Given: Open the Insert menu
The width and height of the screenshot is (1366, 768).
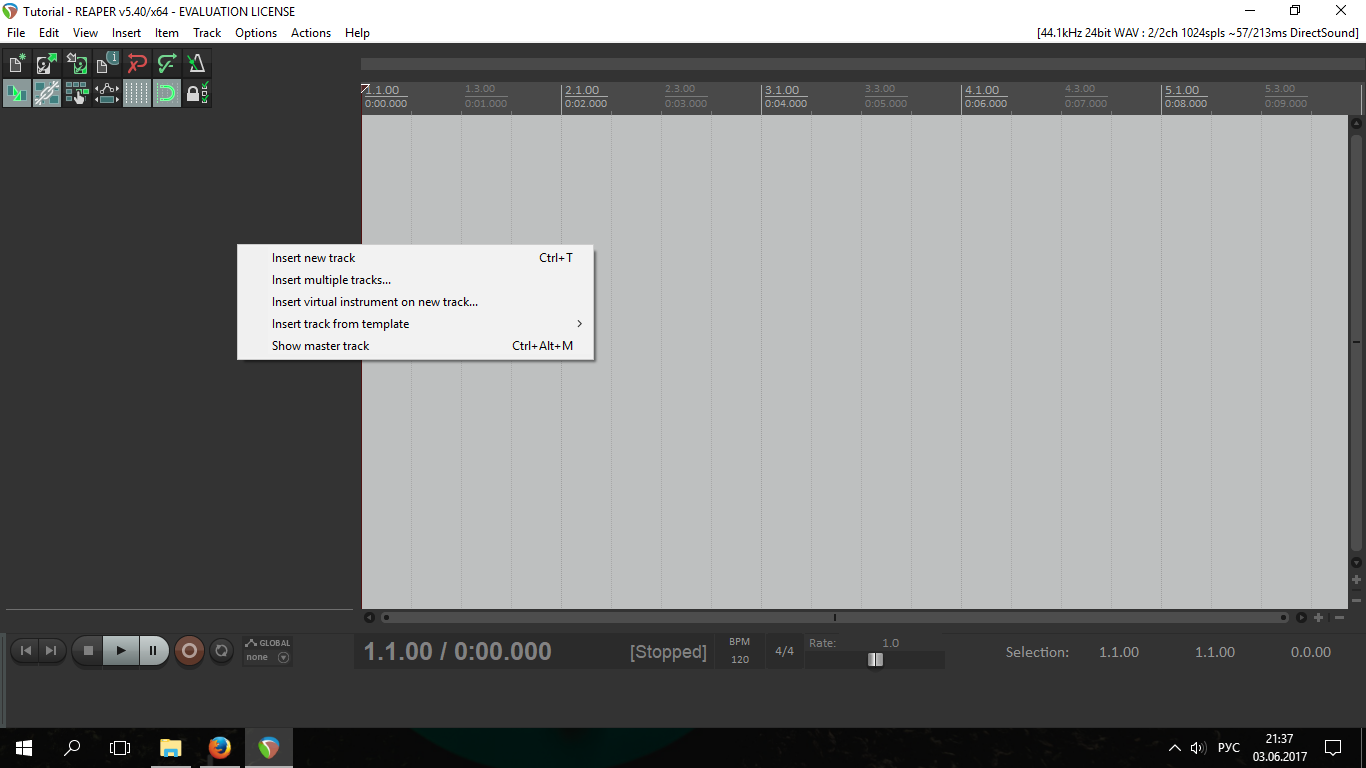Looking at the screenshot, I should point(126,33).
